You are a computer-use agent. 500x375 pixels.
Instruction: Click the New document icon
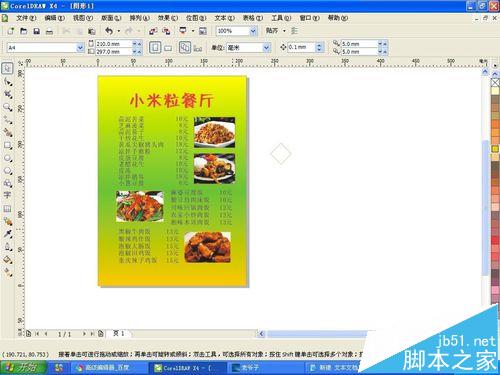11,31
